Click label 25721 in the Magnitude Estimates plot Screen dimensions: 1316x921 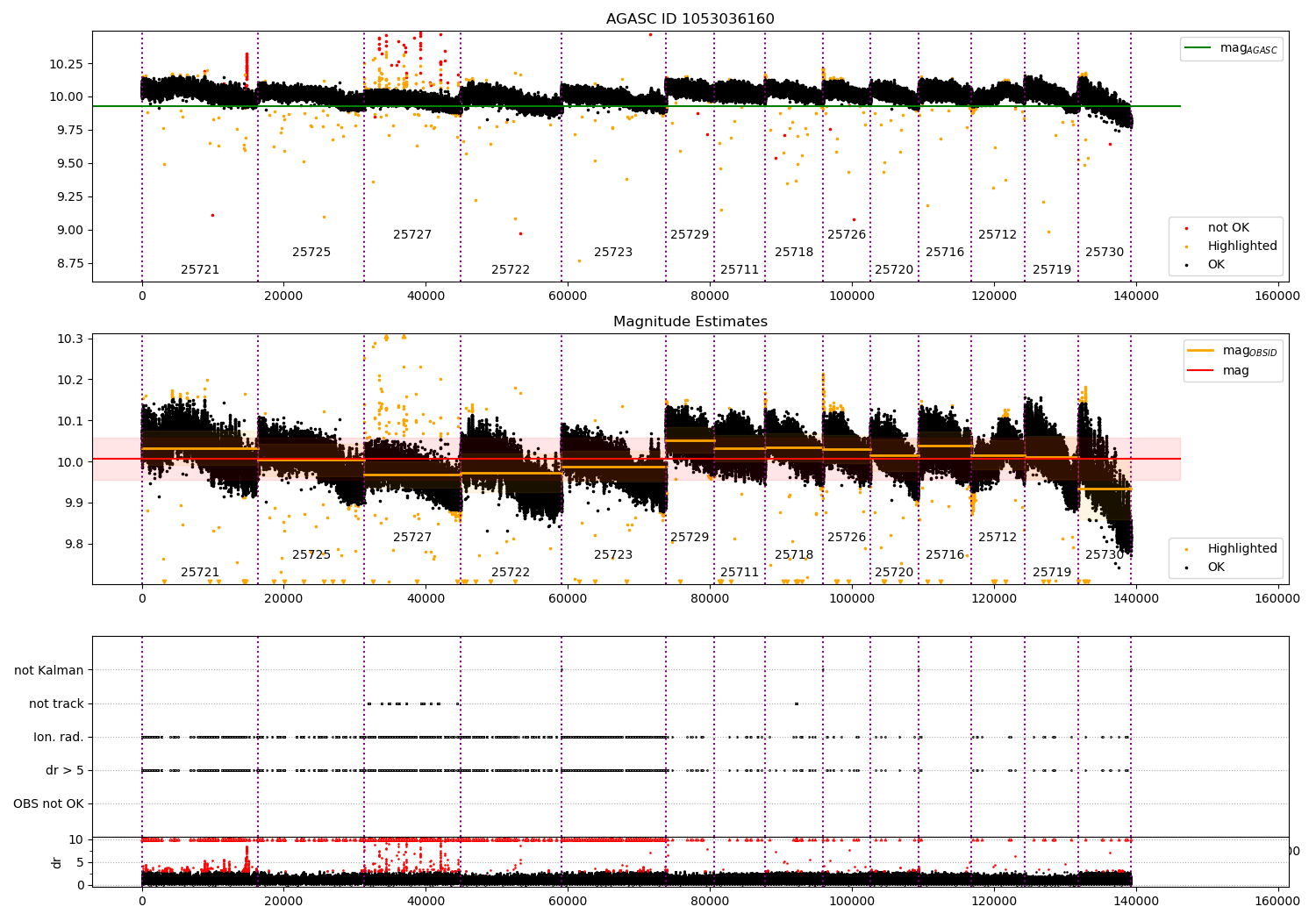(x=200, y=573)
